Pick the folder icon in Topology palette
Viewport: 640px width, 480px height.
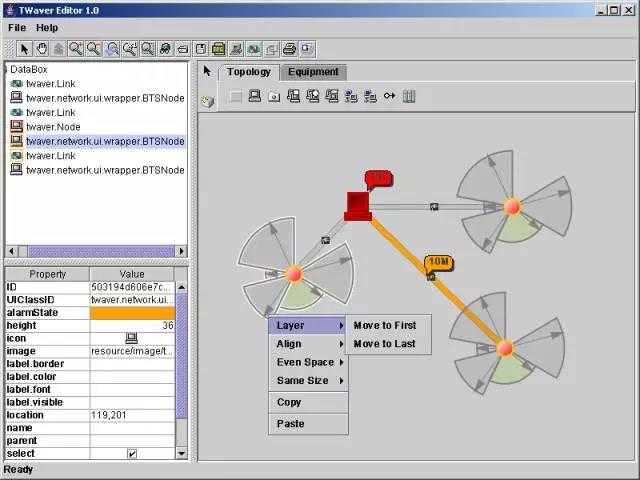click(x=274, y=96)
